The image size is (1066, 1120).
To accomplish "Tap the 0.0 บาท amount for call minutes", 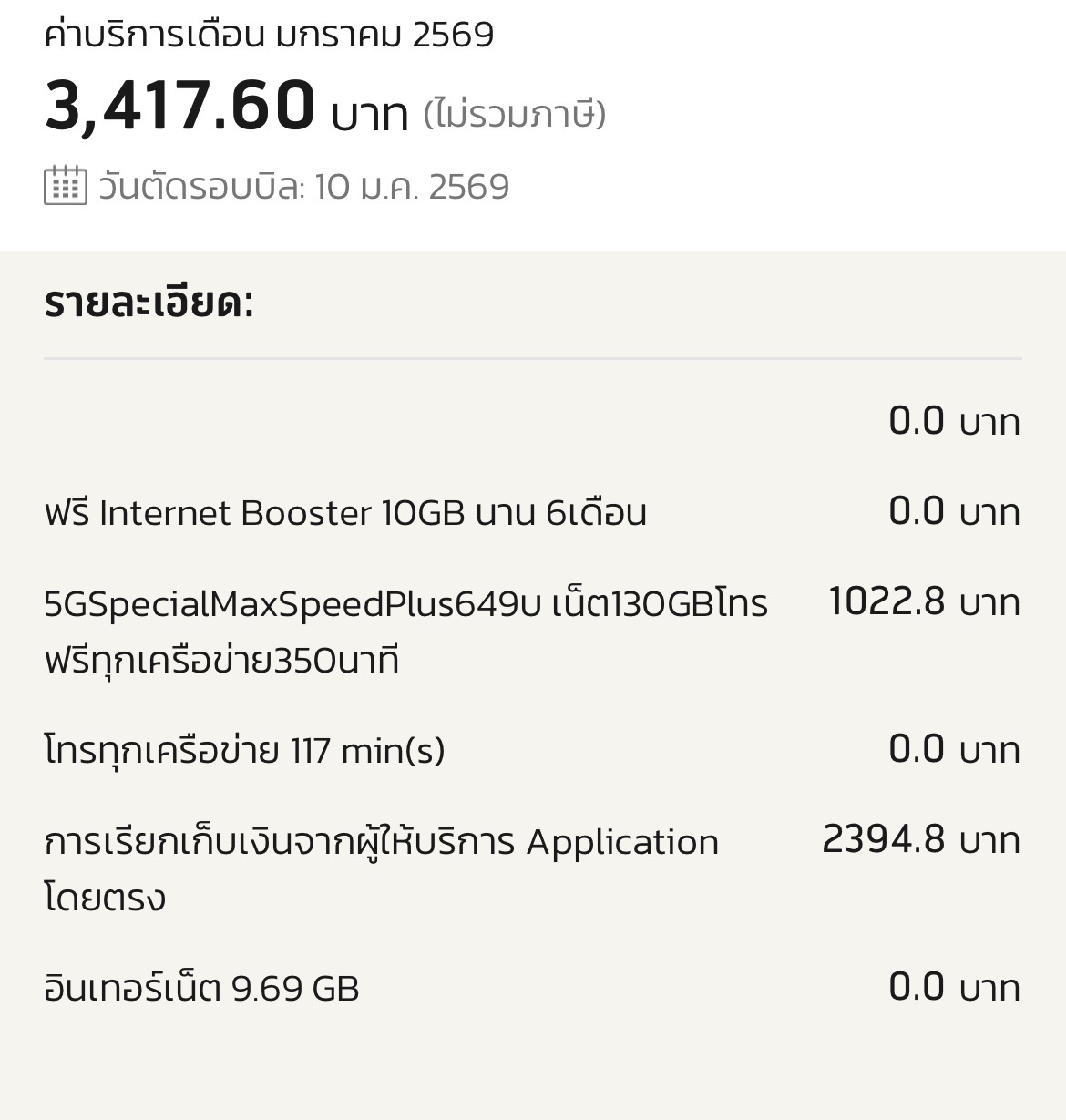I will click(953, 750).
